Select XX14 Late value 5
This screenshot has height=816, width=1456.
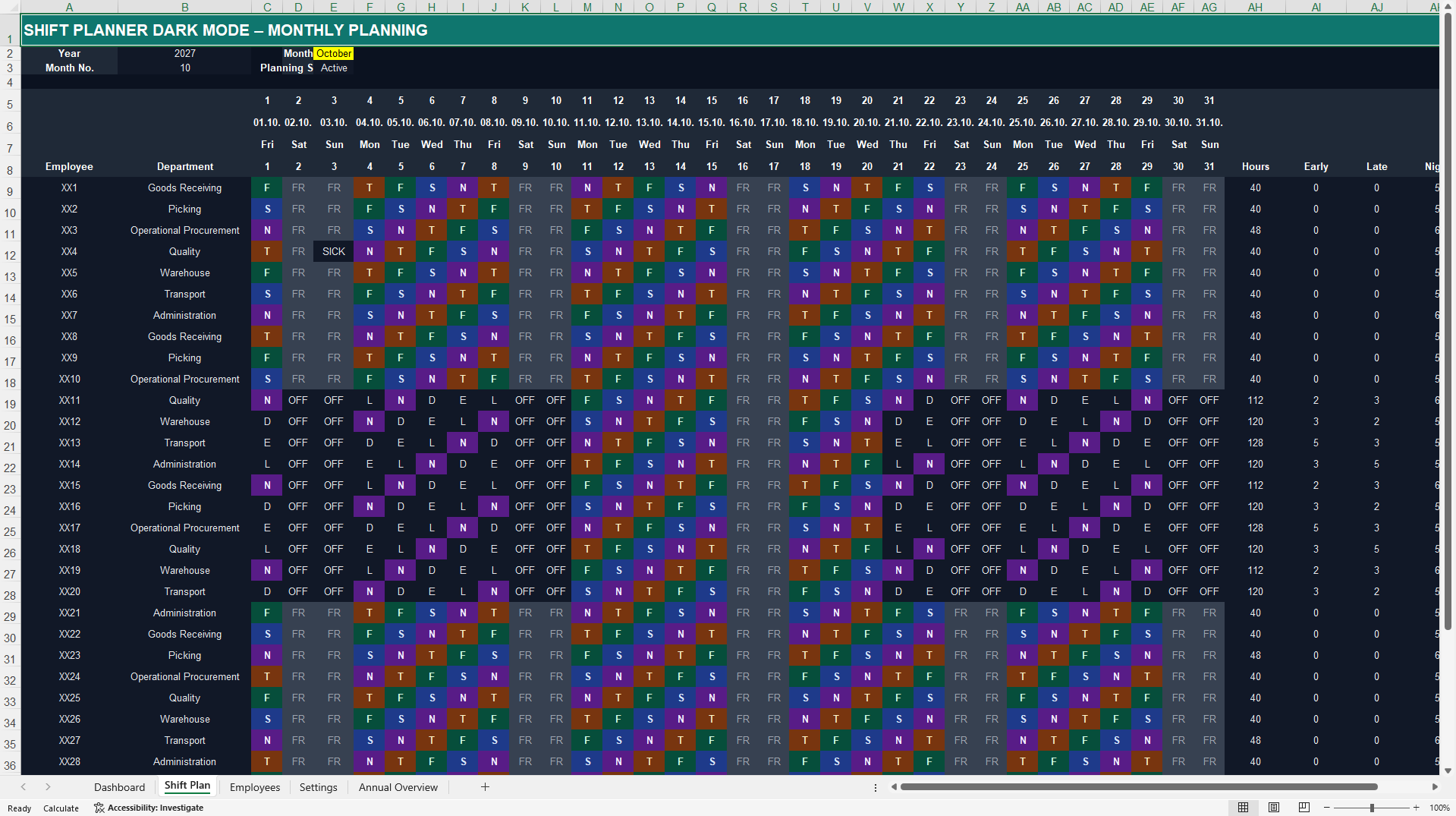click(1376, 464)
